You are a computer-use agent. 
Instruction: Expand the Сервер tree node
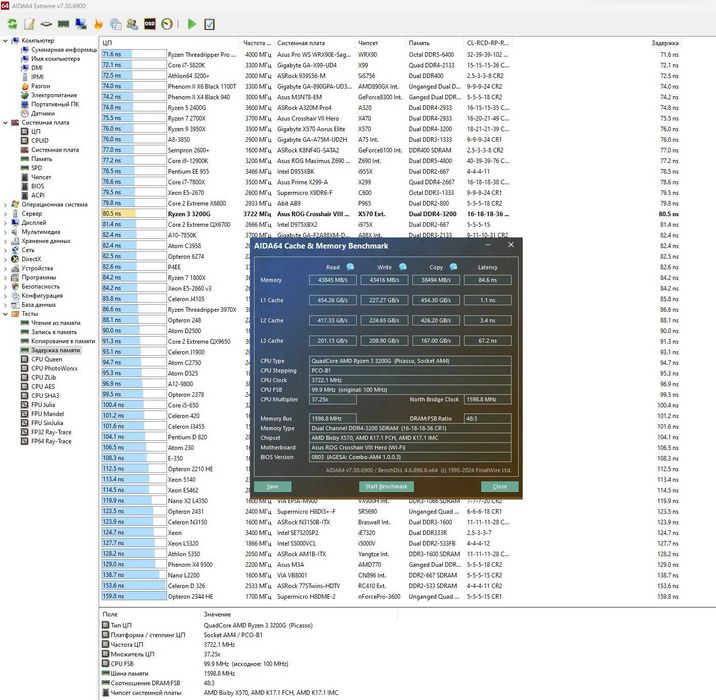[5, 214]
